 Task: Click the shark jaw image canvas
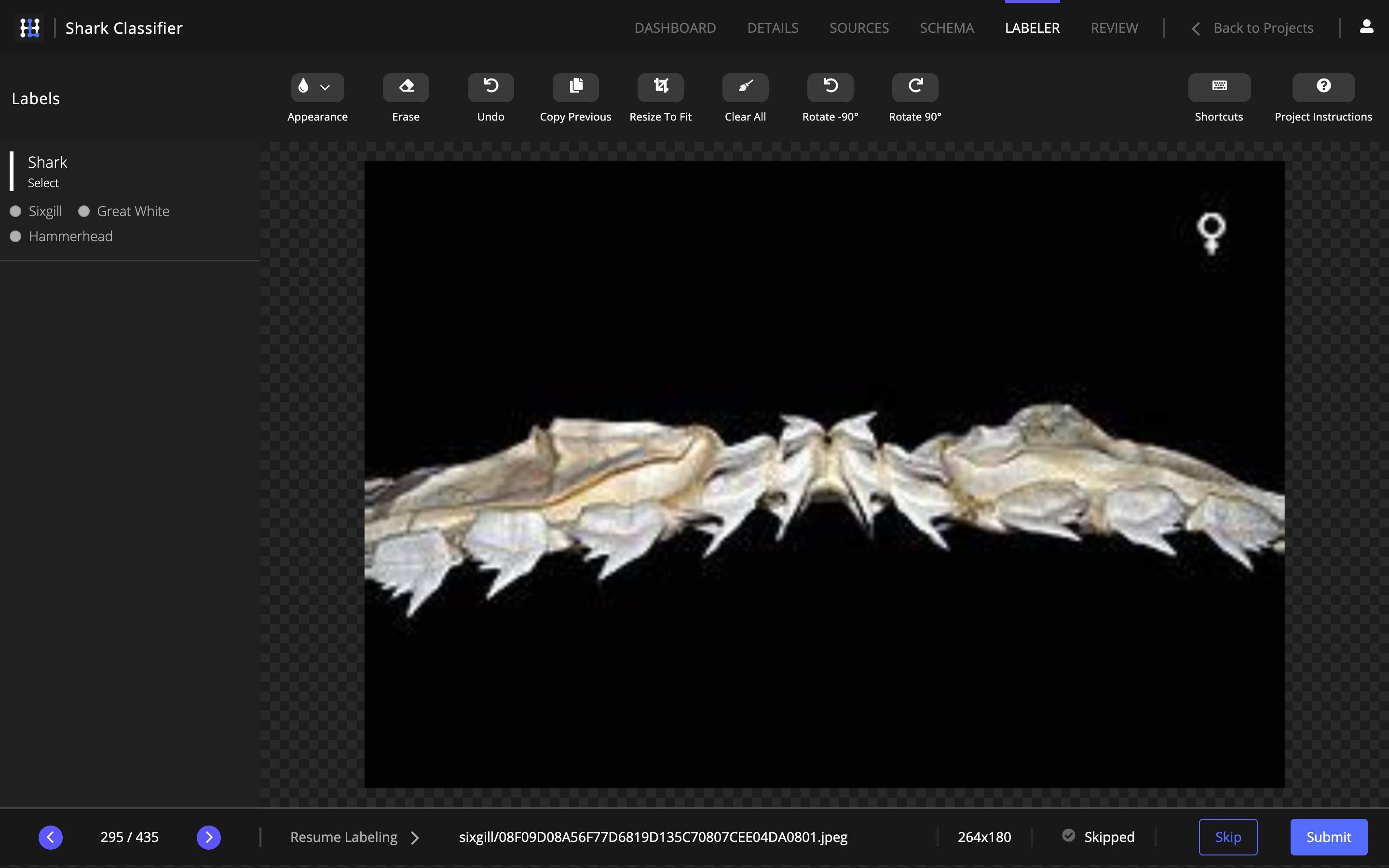824,474
